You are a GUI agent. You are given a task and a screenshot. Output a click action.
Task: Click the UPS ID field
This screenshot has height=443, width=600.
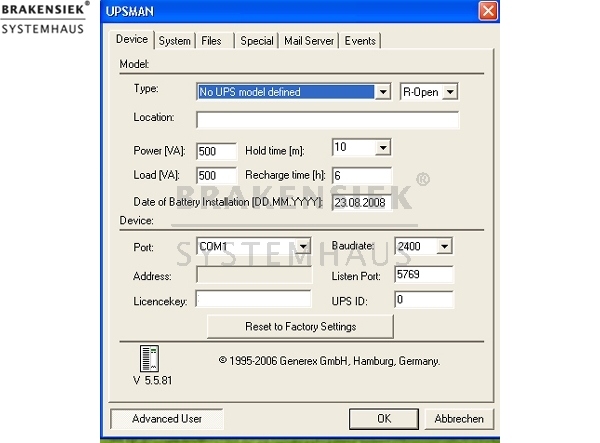424,299
